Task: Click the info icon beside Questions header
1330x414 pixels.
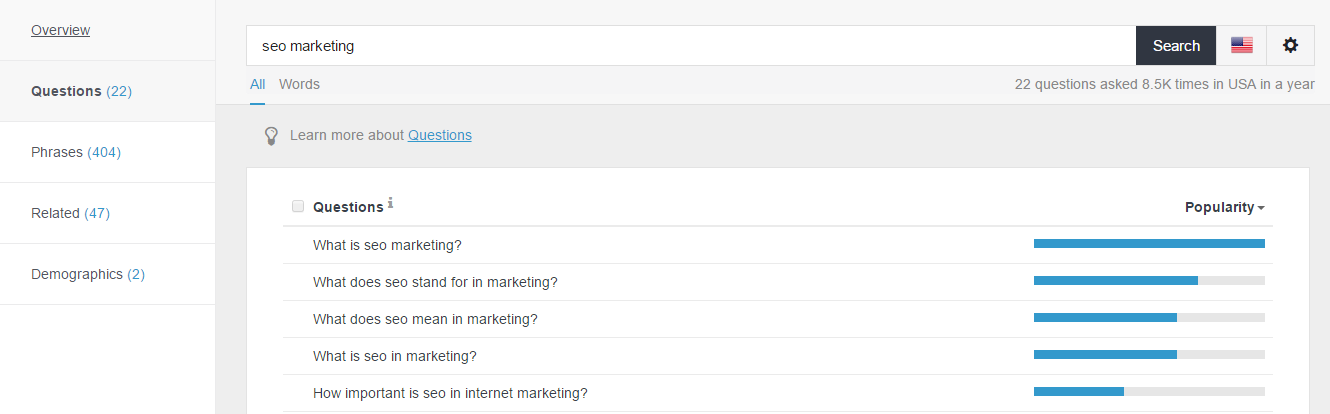Action: click(x=390, y=204)
